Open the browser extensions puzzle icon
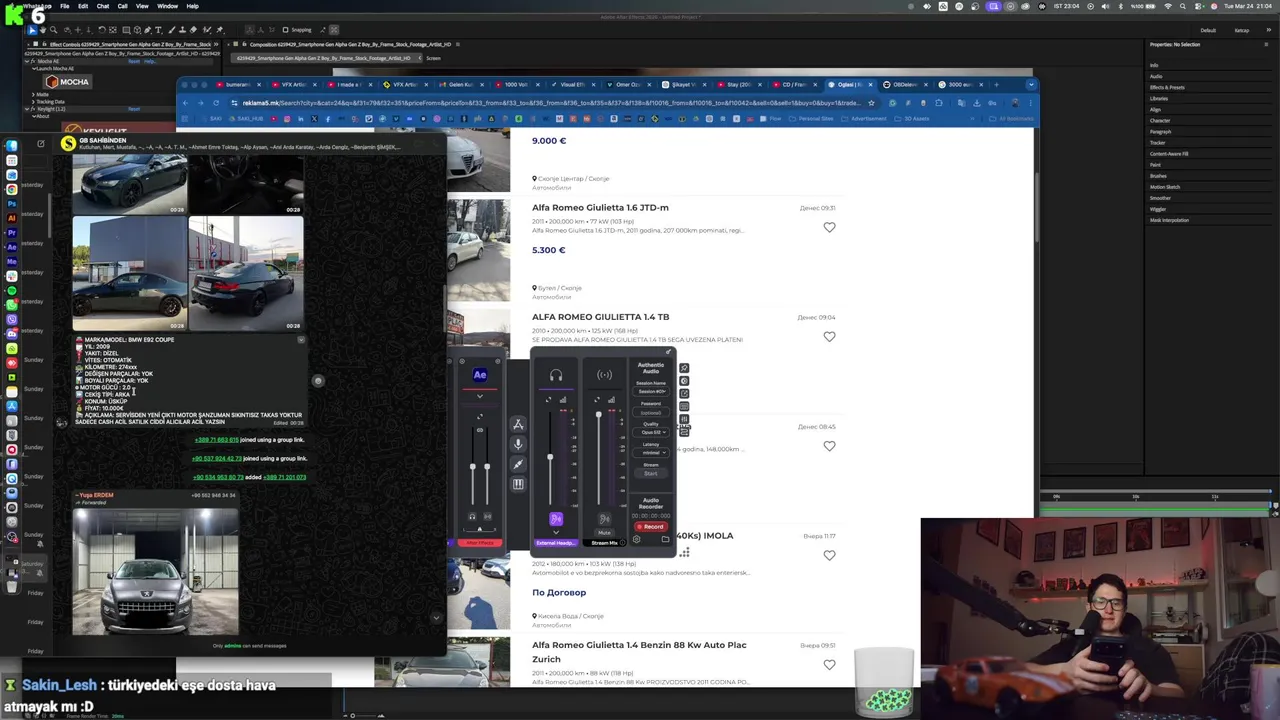1280x720 pixels. point(939,103)
